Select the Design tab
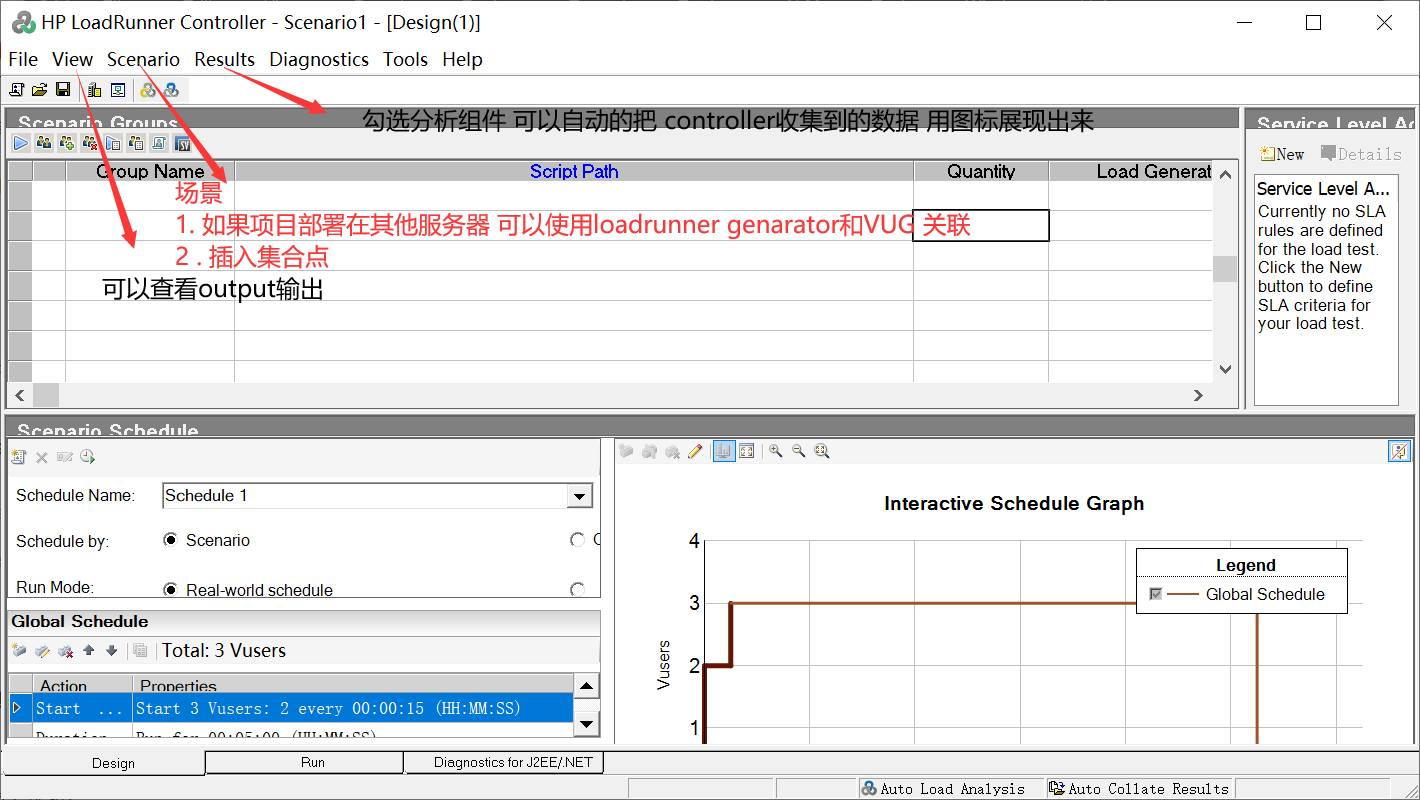Image resolution: width=1420 pixels, height=800 pixels. coord(104,763)
